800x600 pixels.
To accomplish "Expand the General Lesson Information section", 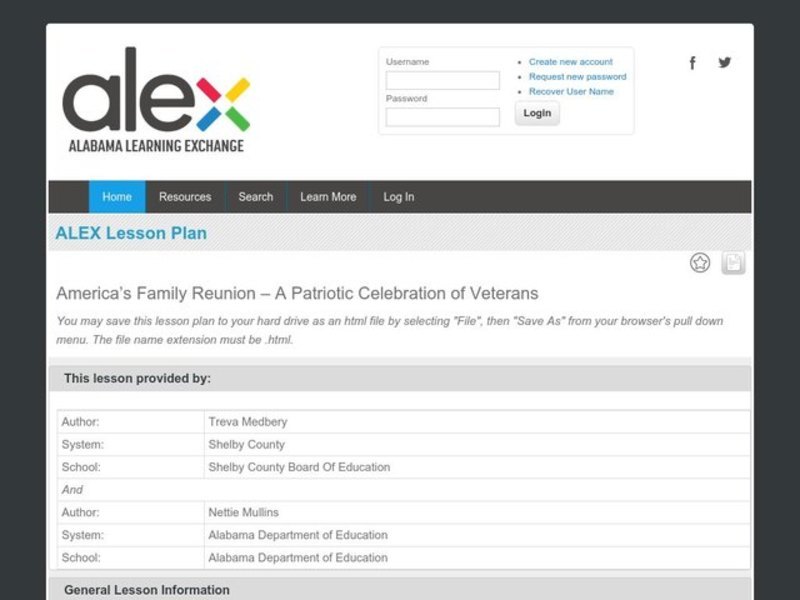I will coord(147,590).
